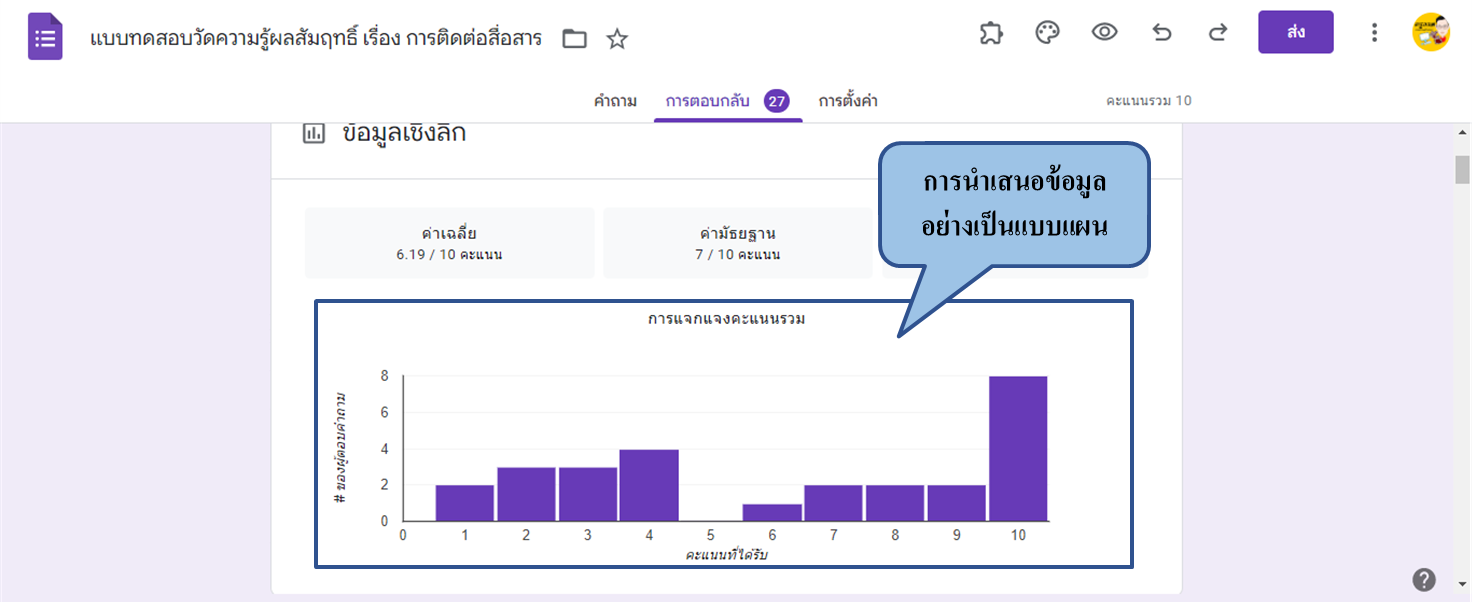Viewport: 1473px width, 602px height.
Task: Switch to the คำถาม tab
Action: tap(615, 101)
